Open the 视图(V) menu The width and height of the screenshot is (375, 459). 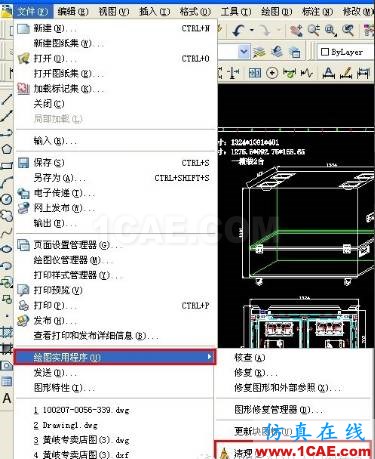tap(114, 12)
